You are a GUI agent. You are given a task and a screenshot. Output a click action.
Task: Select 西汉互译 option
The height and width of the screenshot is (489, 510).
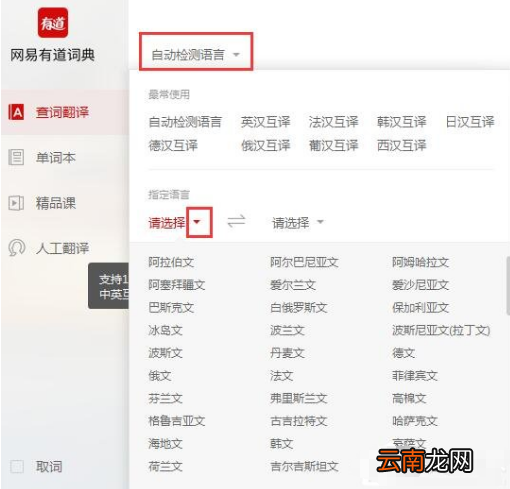tap(401, 145)
